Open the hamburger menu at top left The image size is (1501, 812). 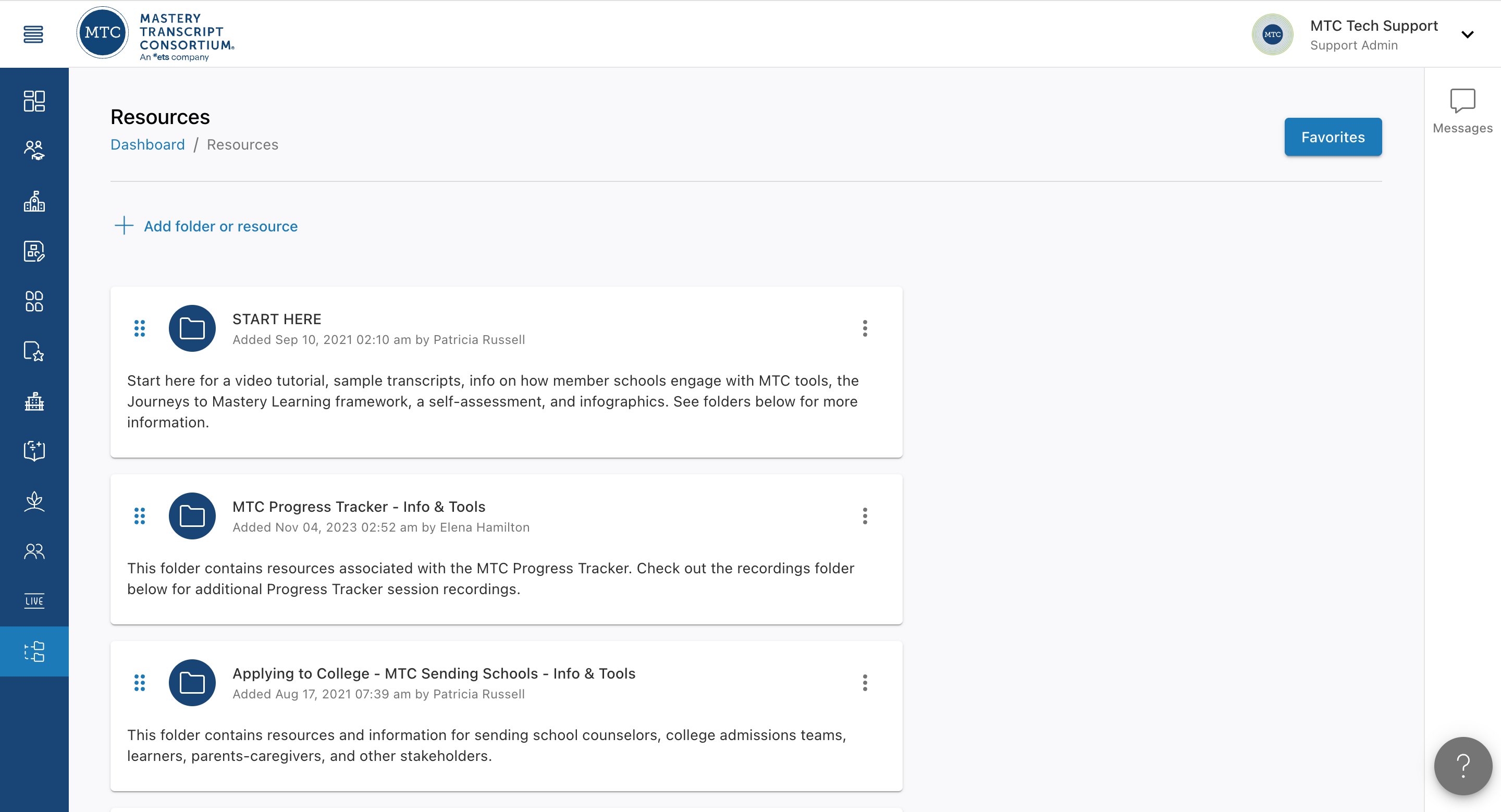pos(33,34)
